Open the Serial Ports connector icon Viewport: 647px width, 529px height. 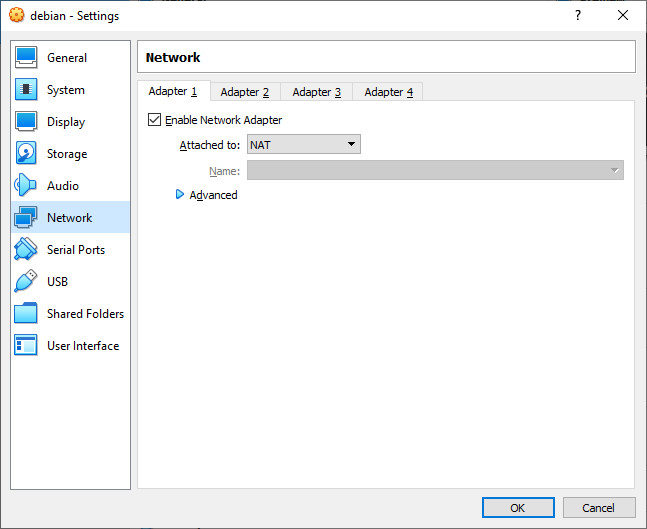[x=26, y=249]
